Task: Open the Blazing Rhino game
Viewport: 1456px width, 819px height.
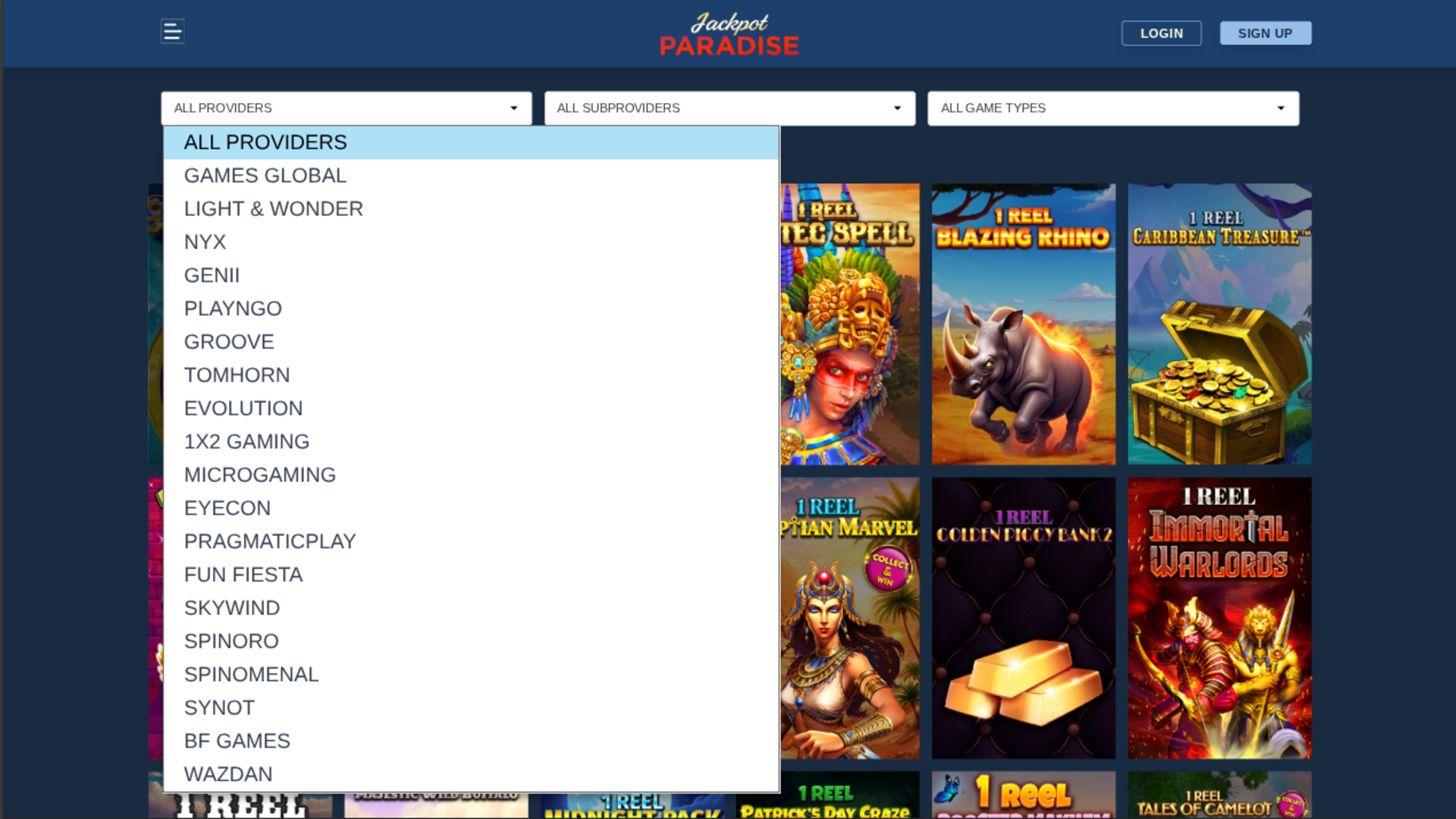Action: [x=1023, y=323]
